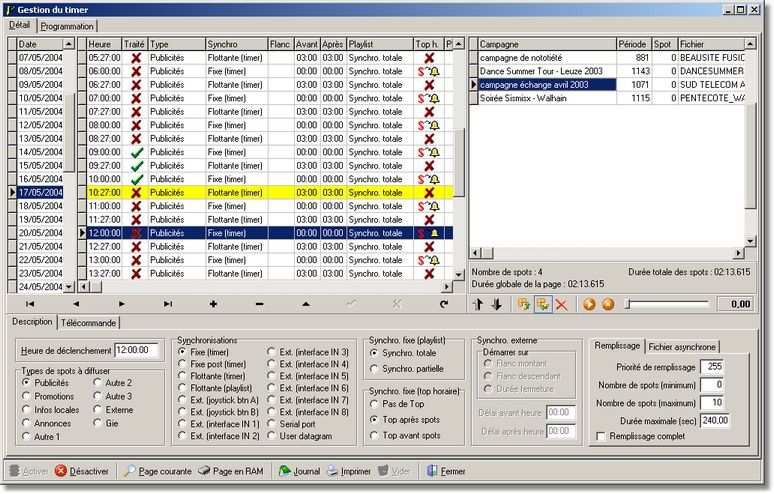Viewport: 774px width, 494px height.
Task: Move selected campaign up with arrow
Action: point(478,304)
